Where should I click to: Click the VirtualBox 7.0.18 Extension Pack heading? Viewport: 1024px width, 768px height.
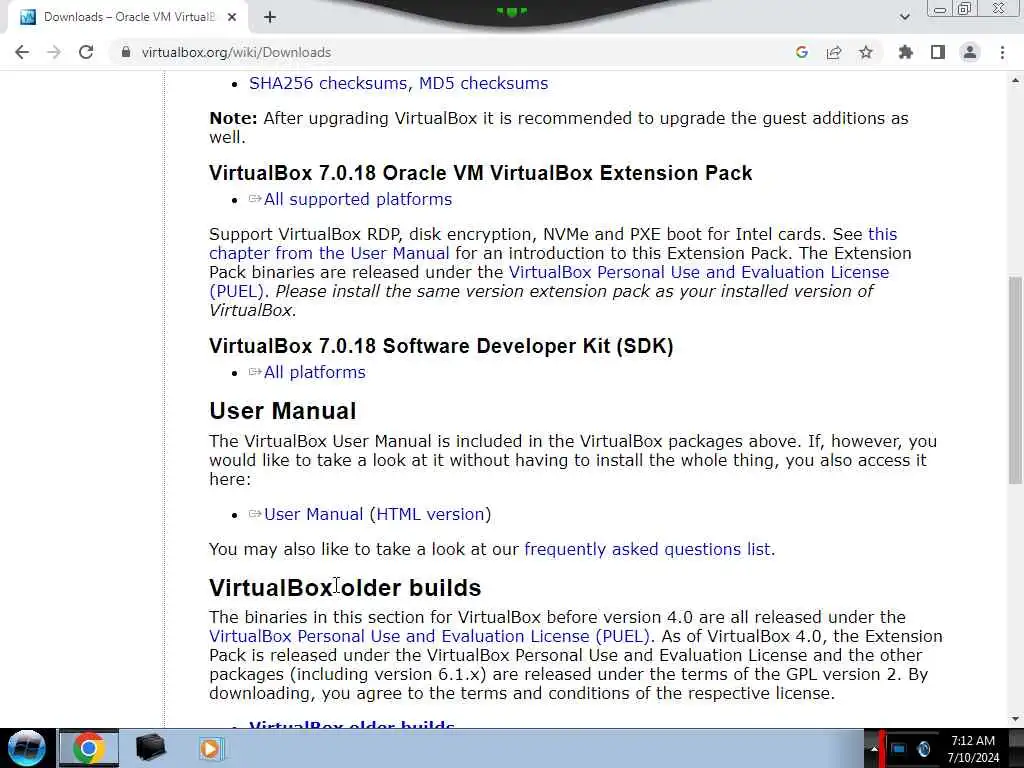tap(481, 173)
